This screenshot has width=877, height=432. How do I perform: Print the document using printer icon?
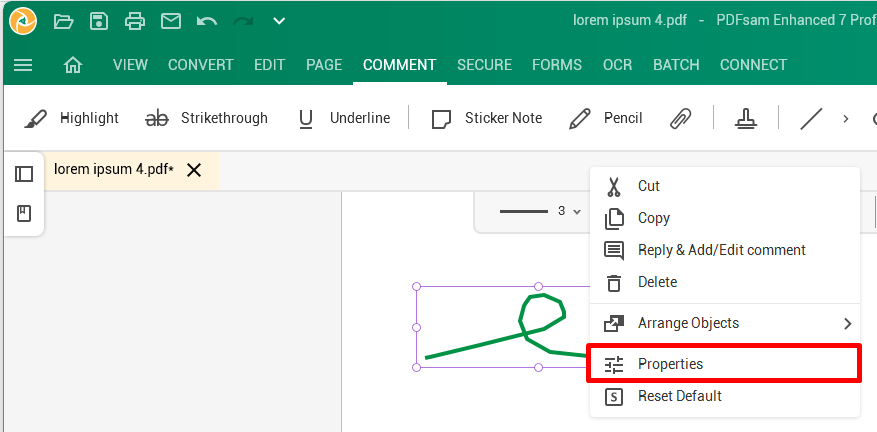click(135, 21)
